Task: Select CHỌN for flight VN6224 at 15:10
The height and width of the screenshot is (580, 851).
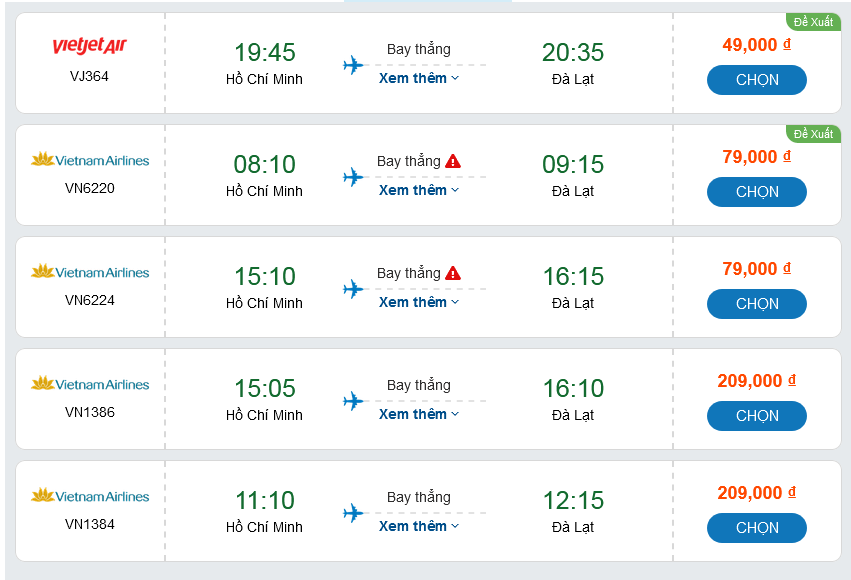Action: click(756, 304)
